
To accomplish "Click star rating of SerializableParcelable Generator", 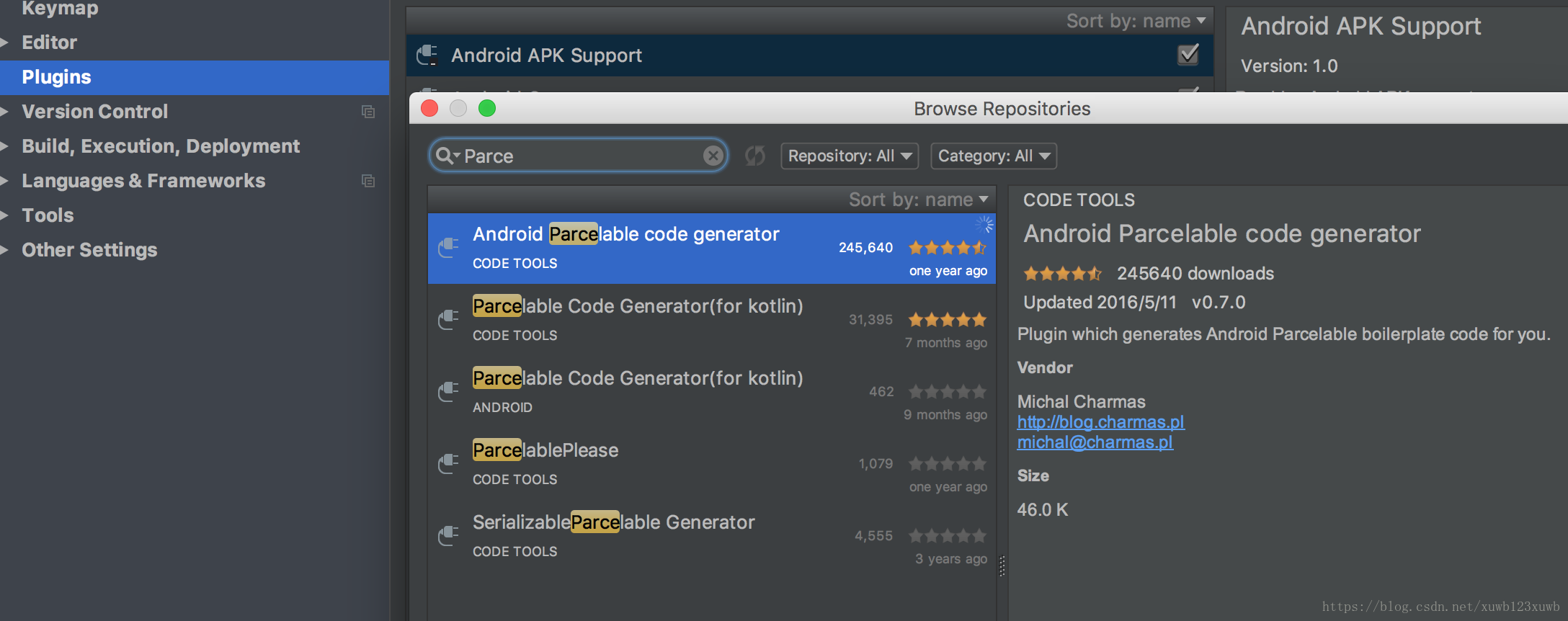I will [947, 536].
